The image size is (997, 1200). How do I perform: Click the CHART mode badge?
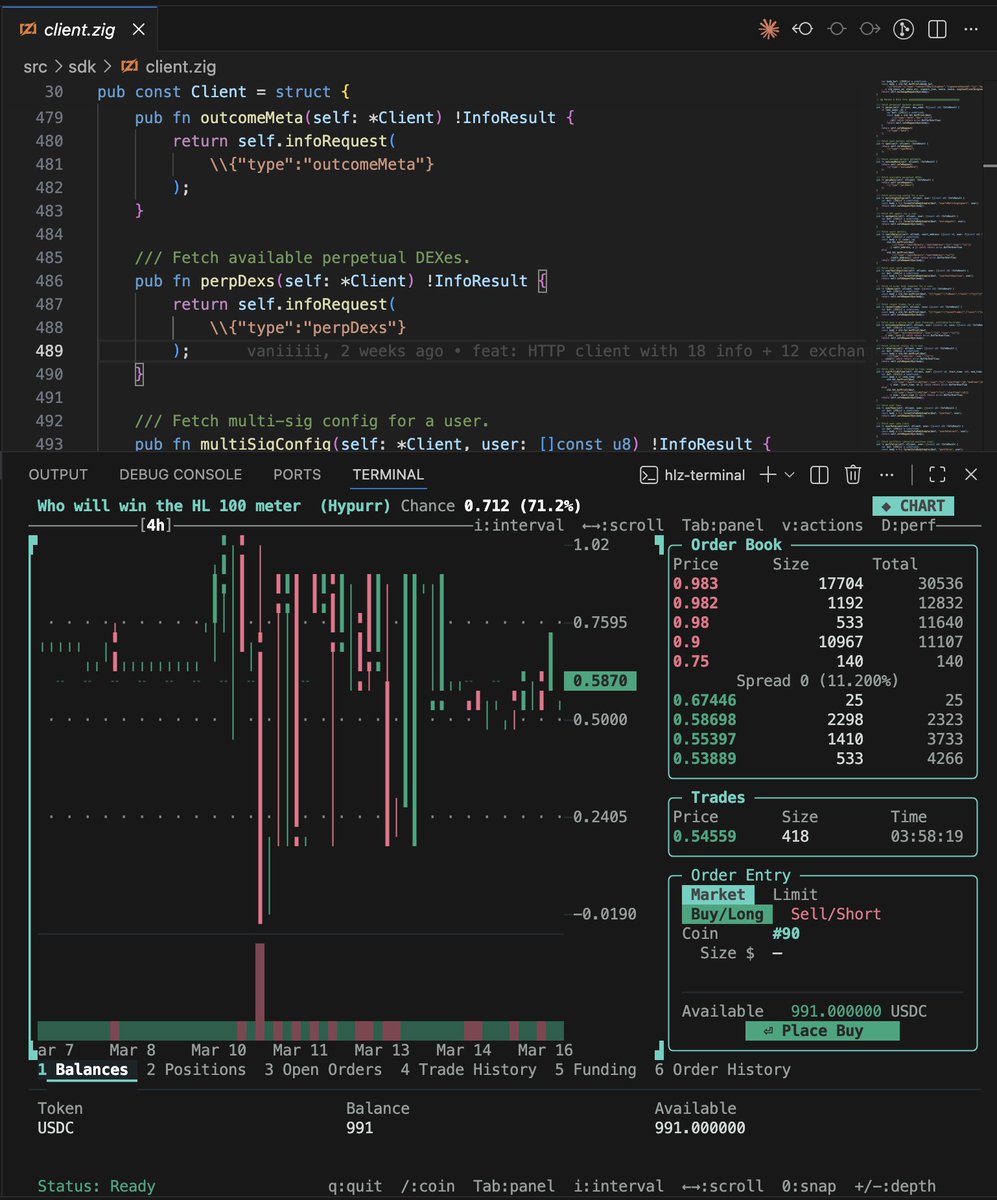tap(913, 506)
